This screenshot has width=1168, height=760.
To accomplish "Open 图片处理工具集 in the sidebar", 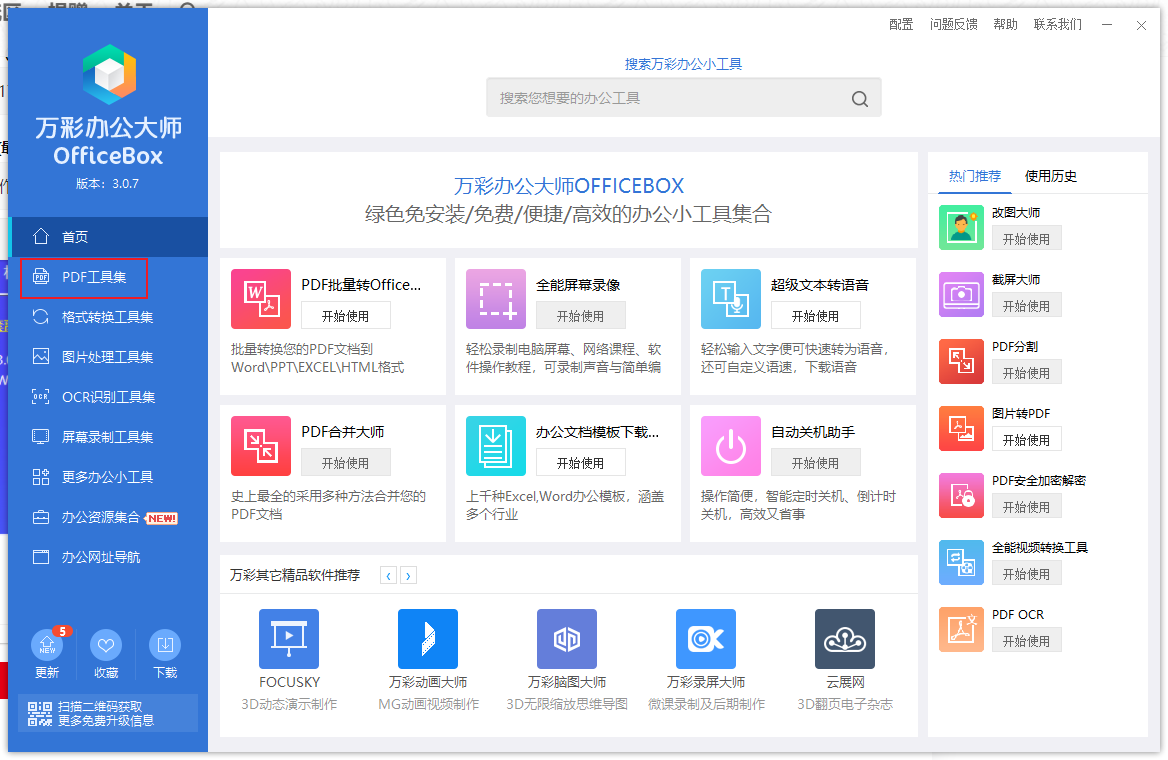I will [x=108, y=357].
